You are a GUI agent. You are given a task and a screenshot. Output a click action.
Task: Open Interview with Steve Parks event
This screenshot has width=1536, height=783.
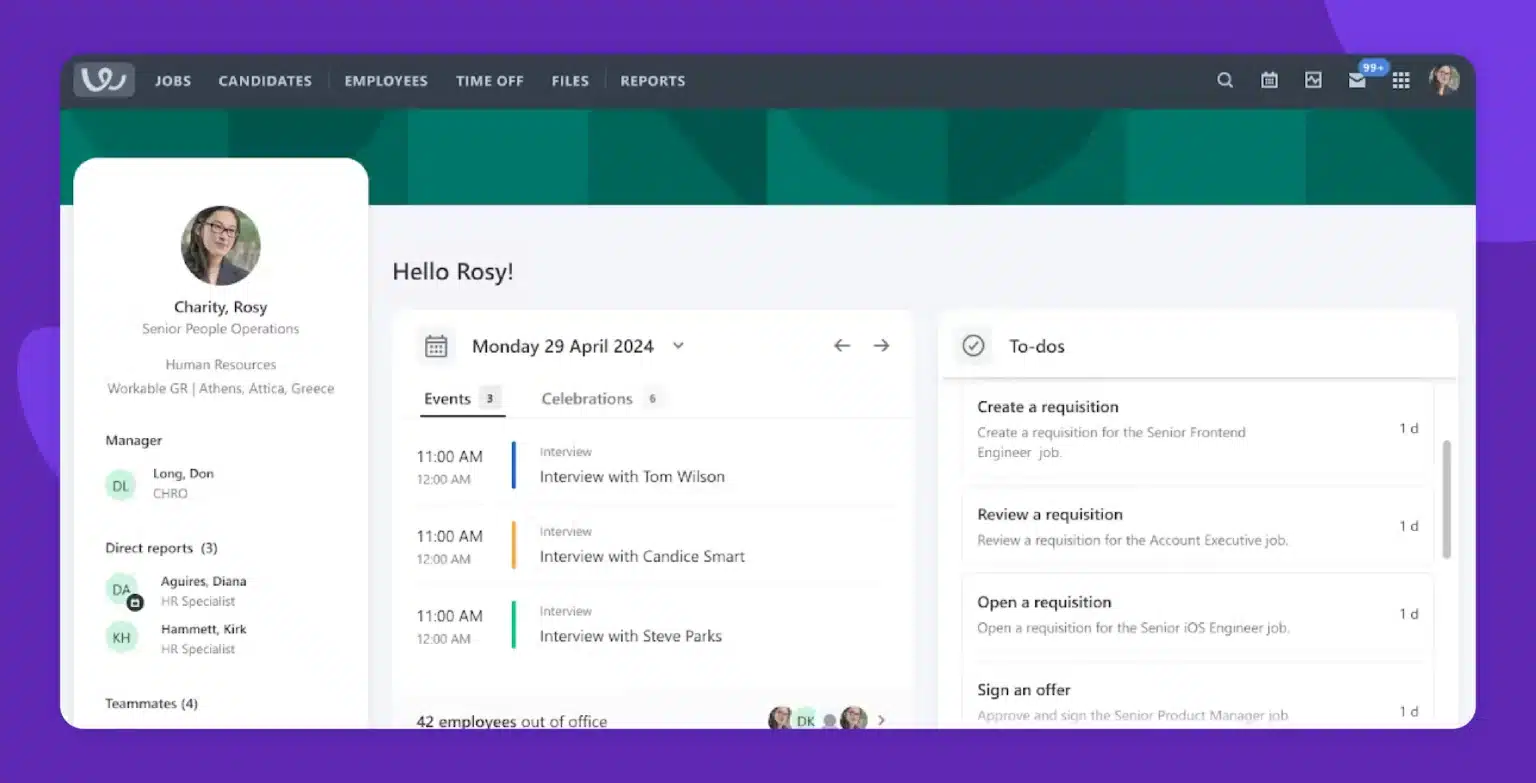pyautogui.click(x=654, y=626)
